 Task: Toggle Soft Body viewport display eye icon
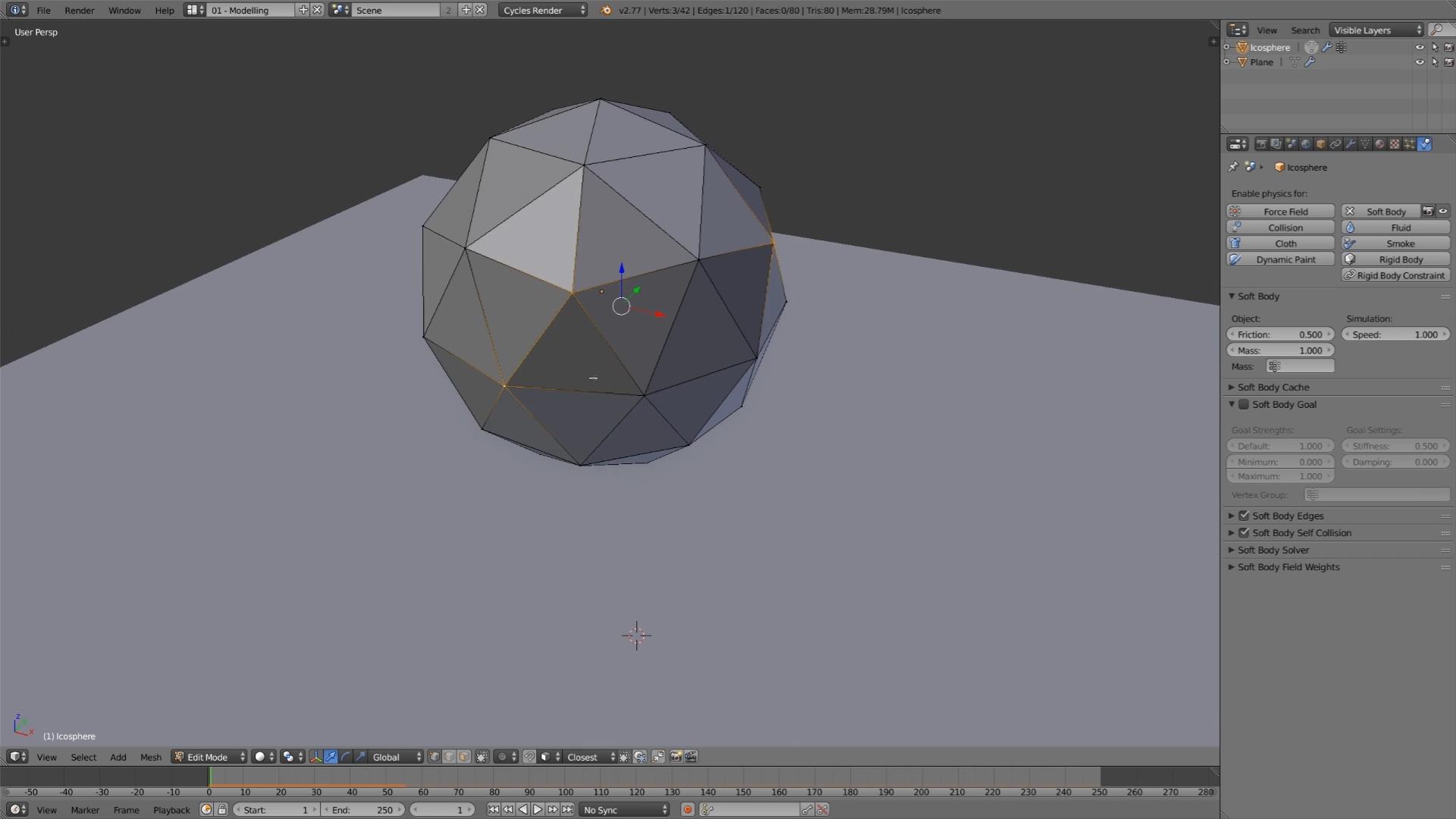(x=1443, y=212)
